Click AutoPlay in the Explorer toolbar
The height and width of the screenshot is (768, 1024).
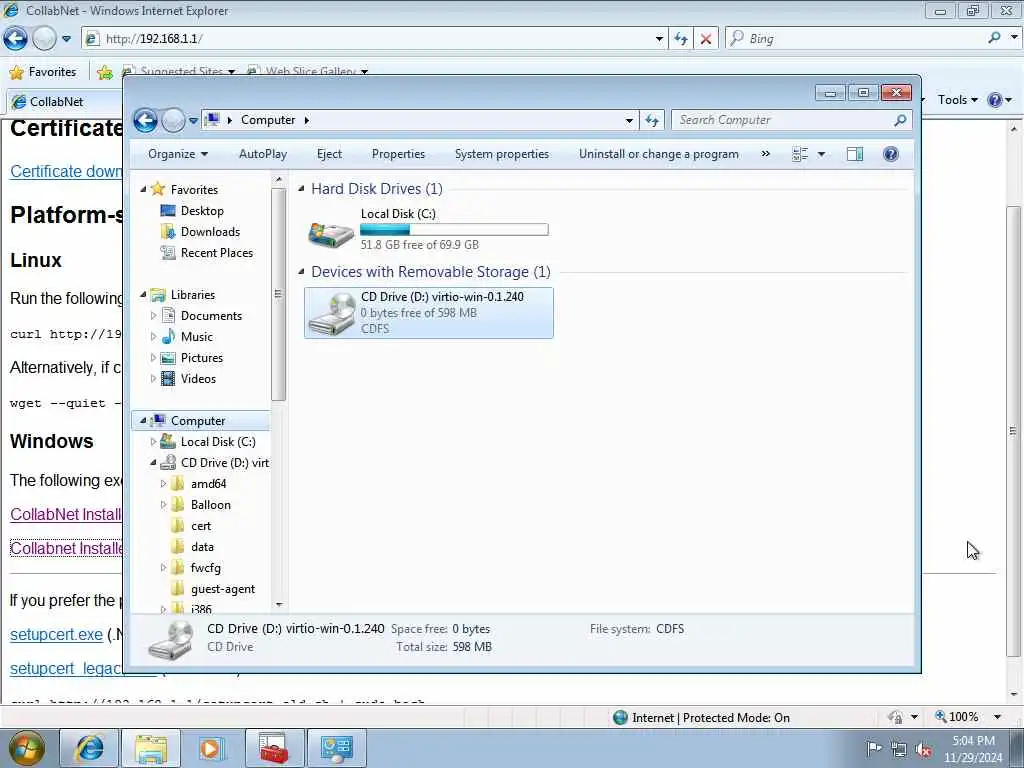click(263, 154)
